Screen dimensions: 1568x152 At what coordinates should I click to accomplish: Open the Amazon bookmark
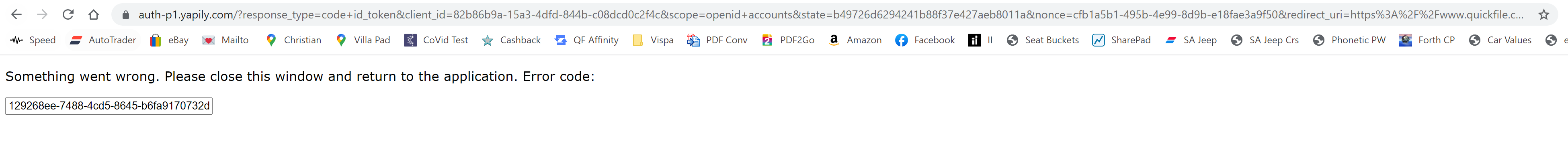pyautogui.click(x=855, y=40)
